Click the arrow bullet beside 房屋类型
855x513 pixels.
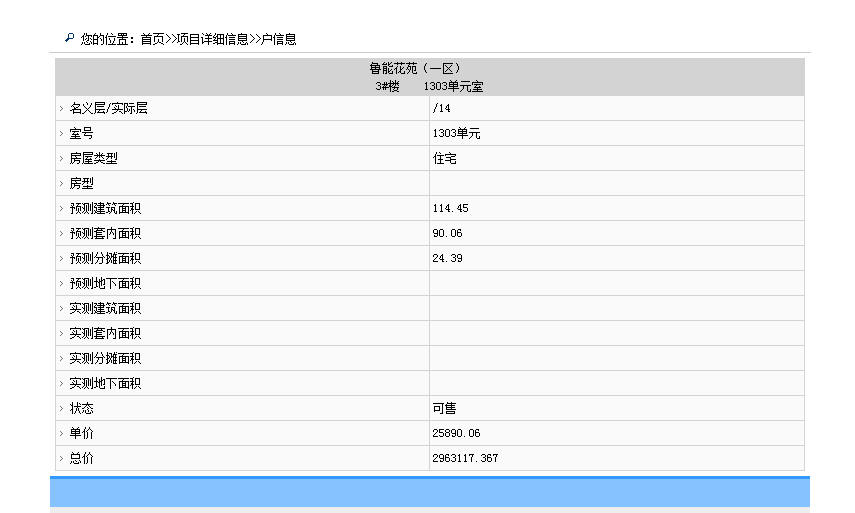[61, 159]
